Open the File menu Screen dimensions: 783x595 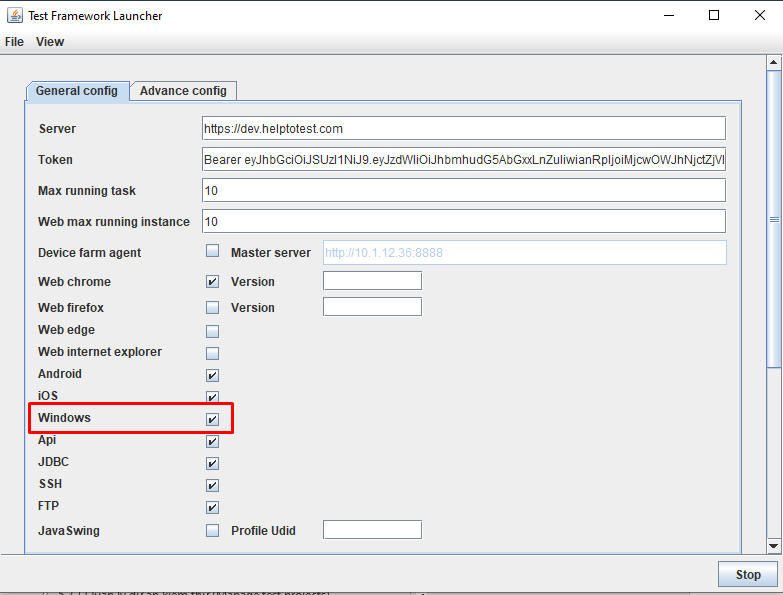(x=14, y=42)
